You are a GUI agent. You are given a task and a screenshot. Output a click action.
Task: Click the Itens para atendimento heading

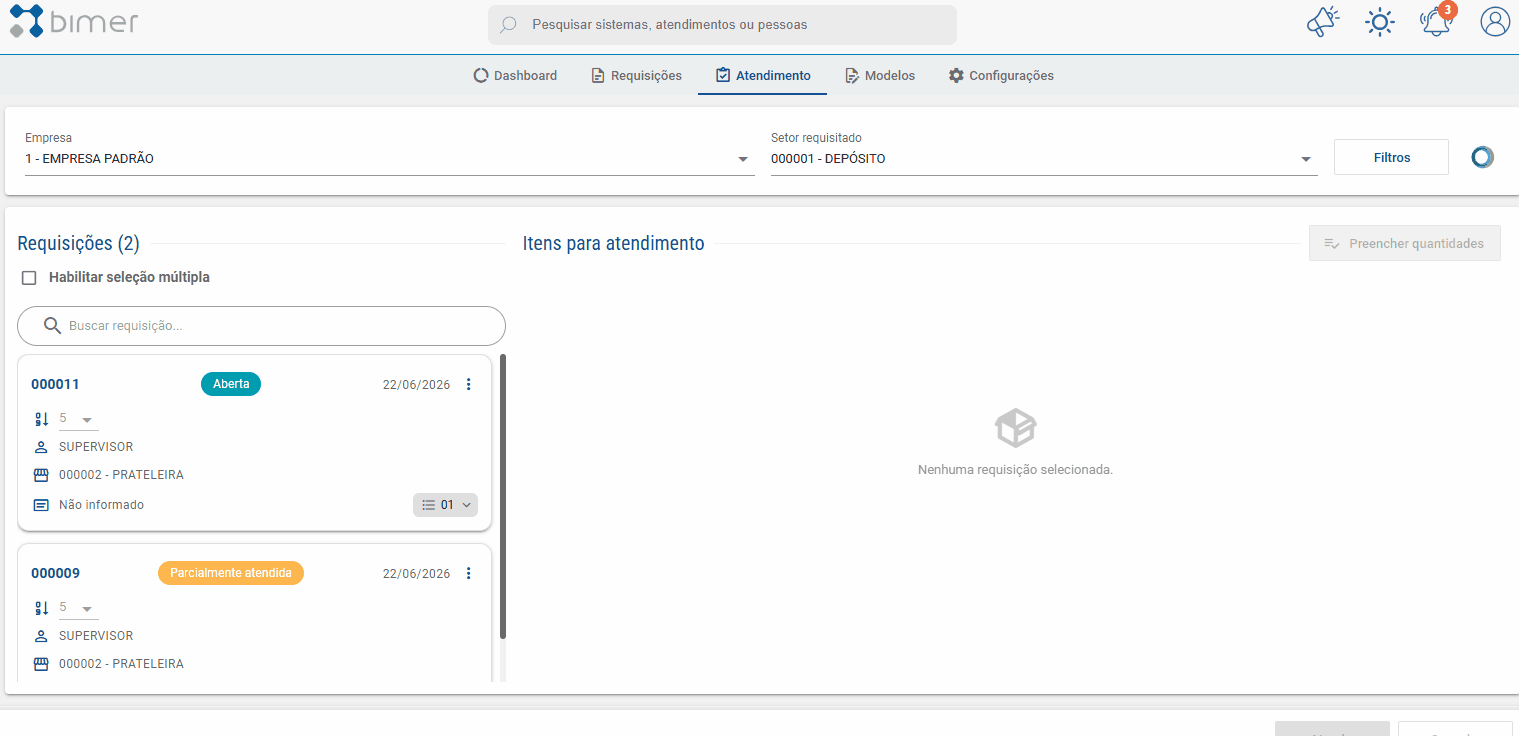pyautogui.click(x=613, y=243)
